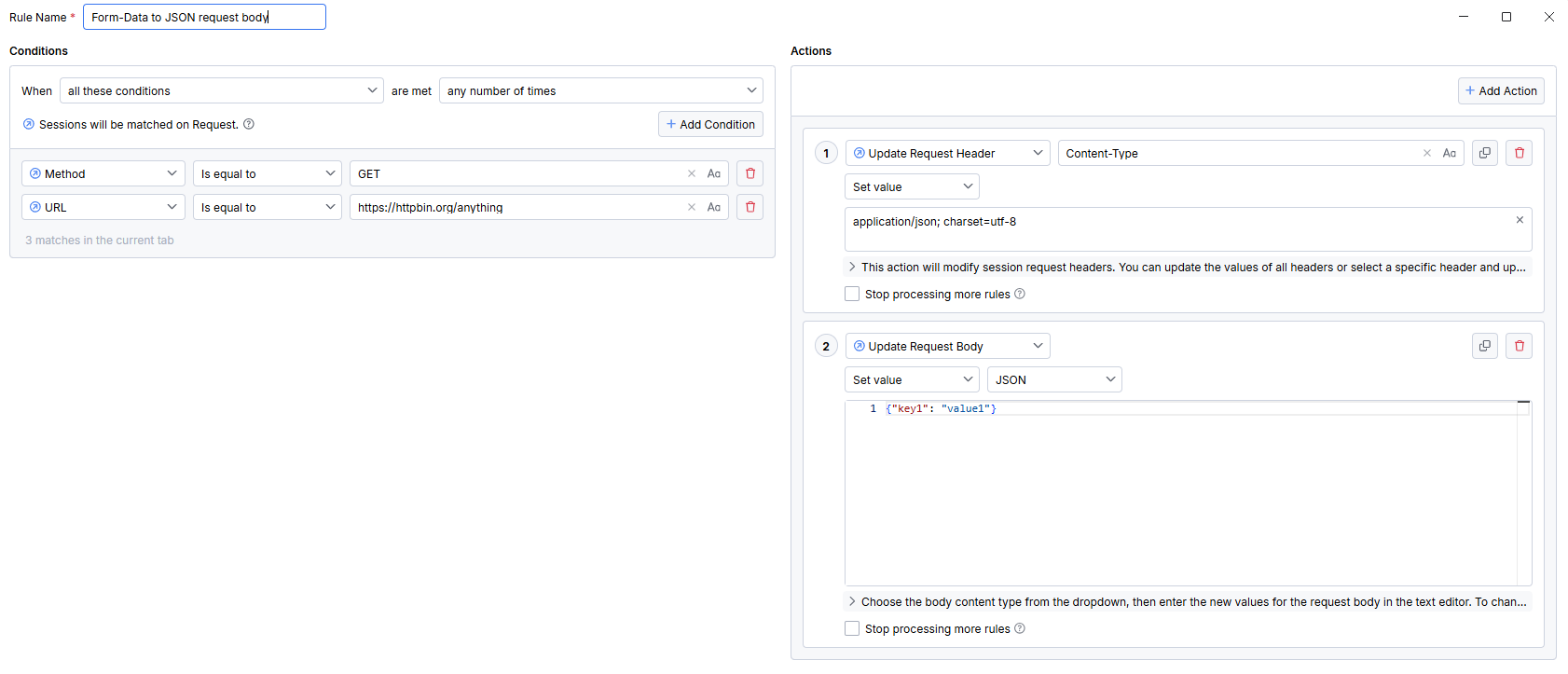Delete the Method condition row
1568x674 pixels.
coord(750,173)
